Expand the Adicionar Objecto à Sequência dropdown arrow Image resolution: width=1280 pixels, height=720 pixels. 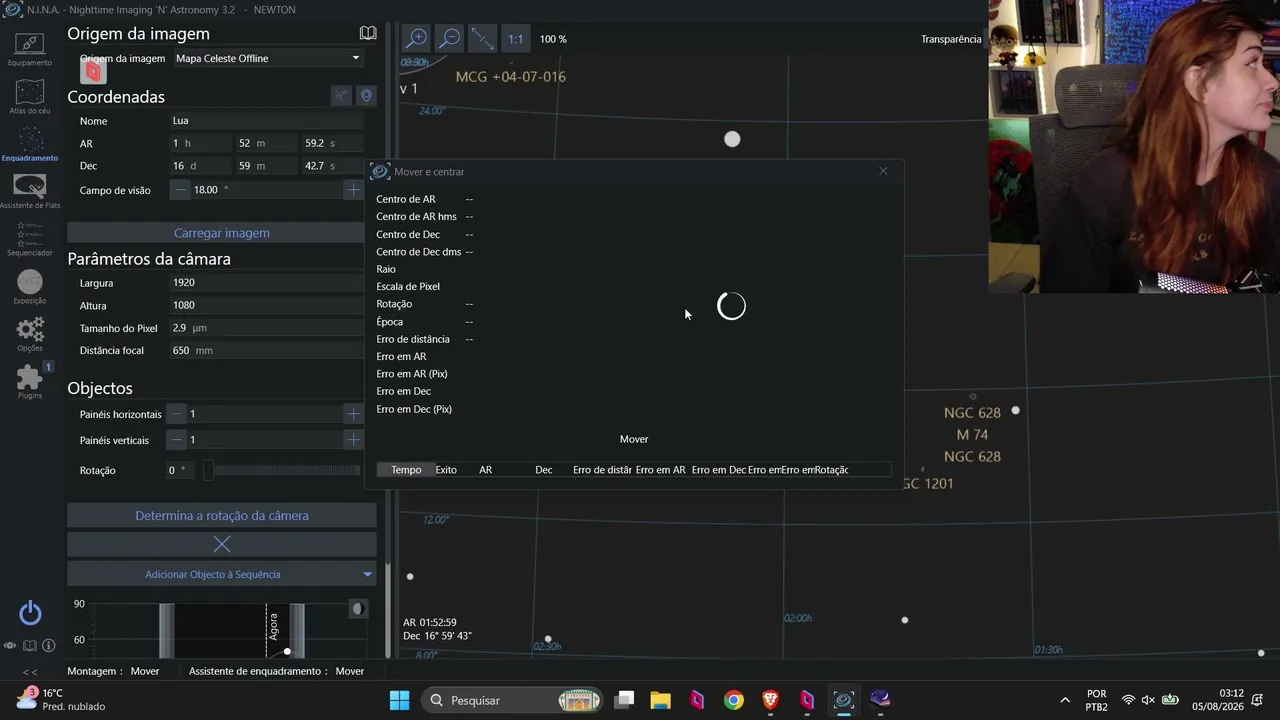click(x=368, y=574)
